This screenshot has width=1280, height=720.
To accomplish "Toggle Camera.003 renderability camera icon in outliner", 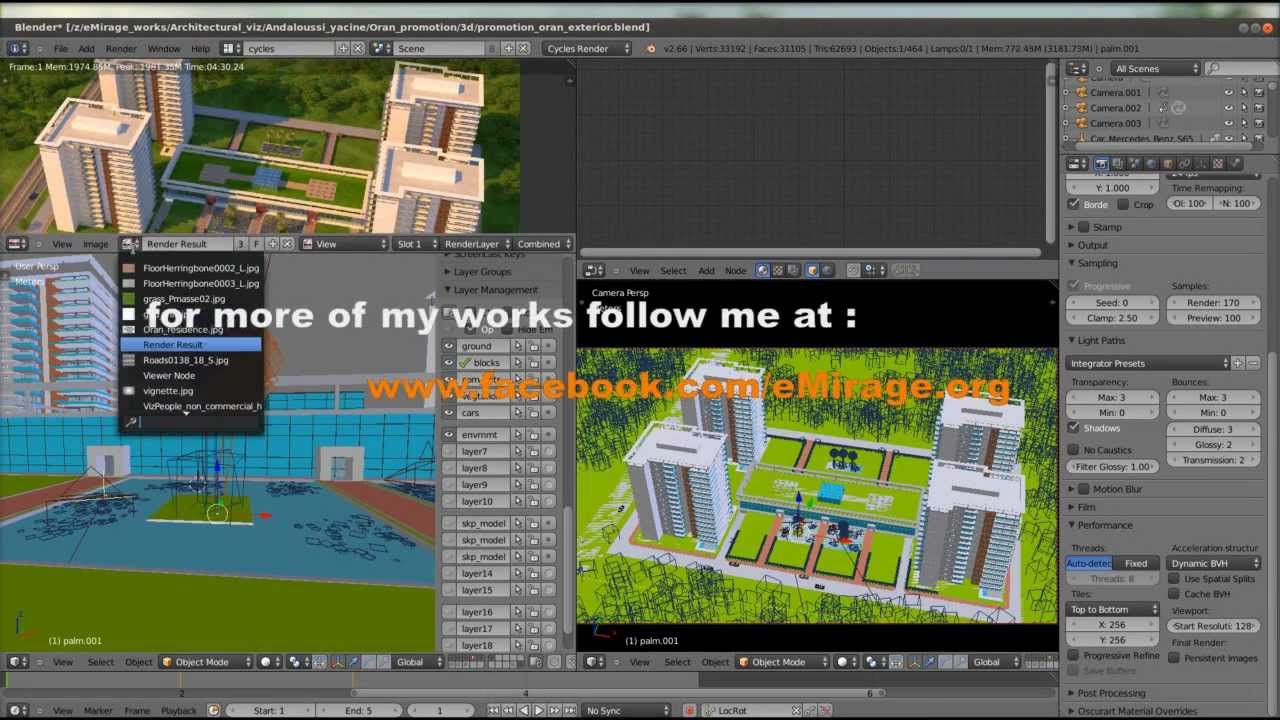I will 1258,123.
